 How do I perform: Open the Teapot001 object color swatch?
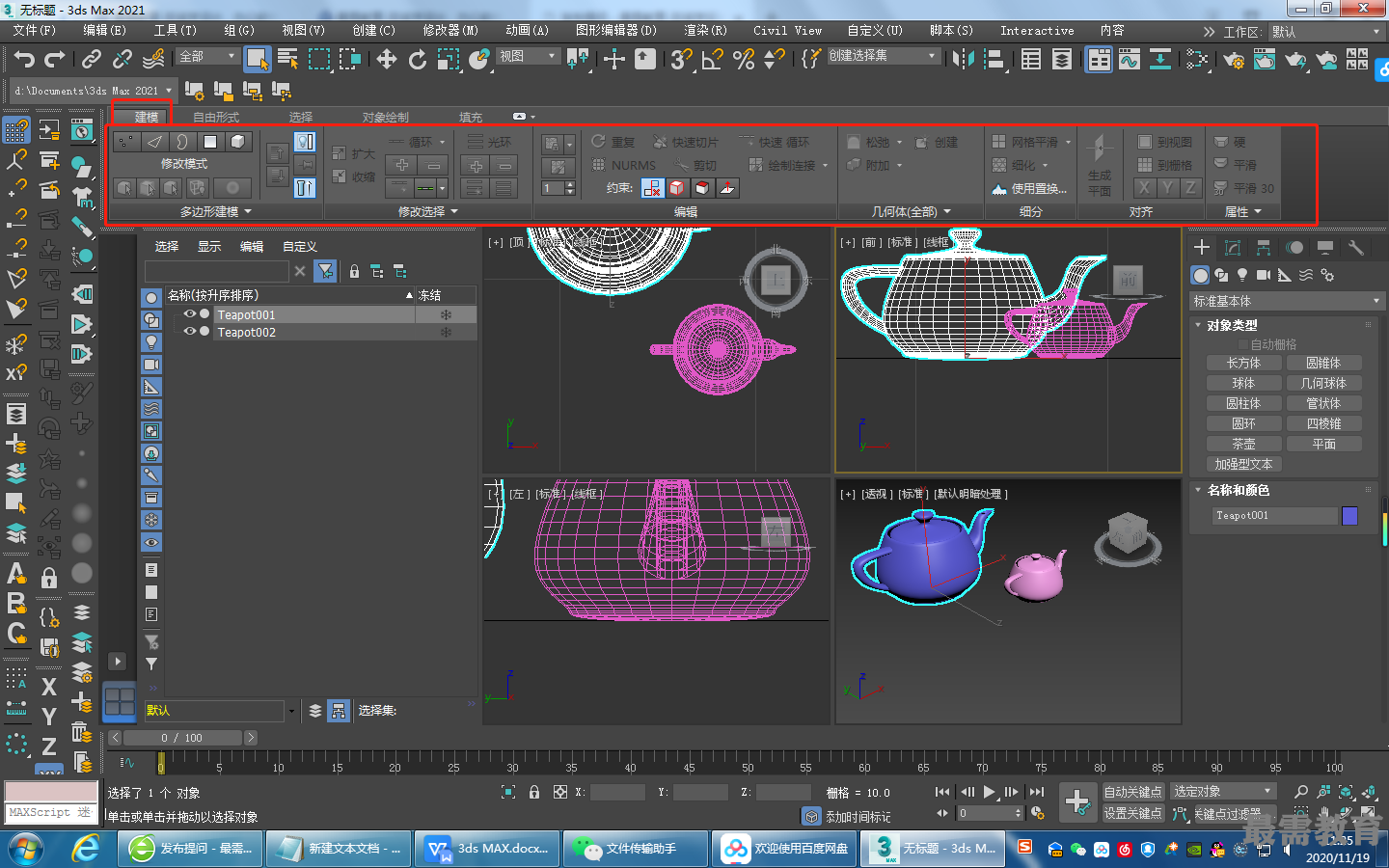(1349, 516)
